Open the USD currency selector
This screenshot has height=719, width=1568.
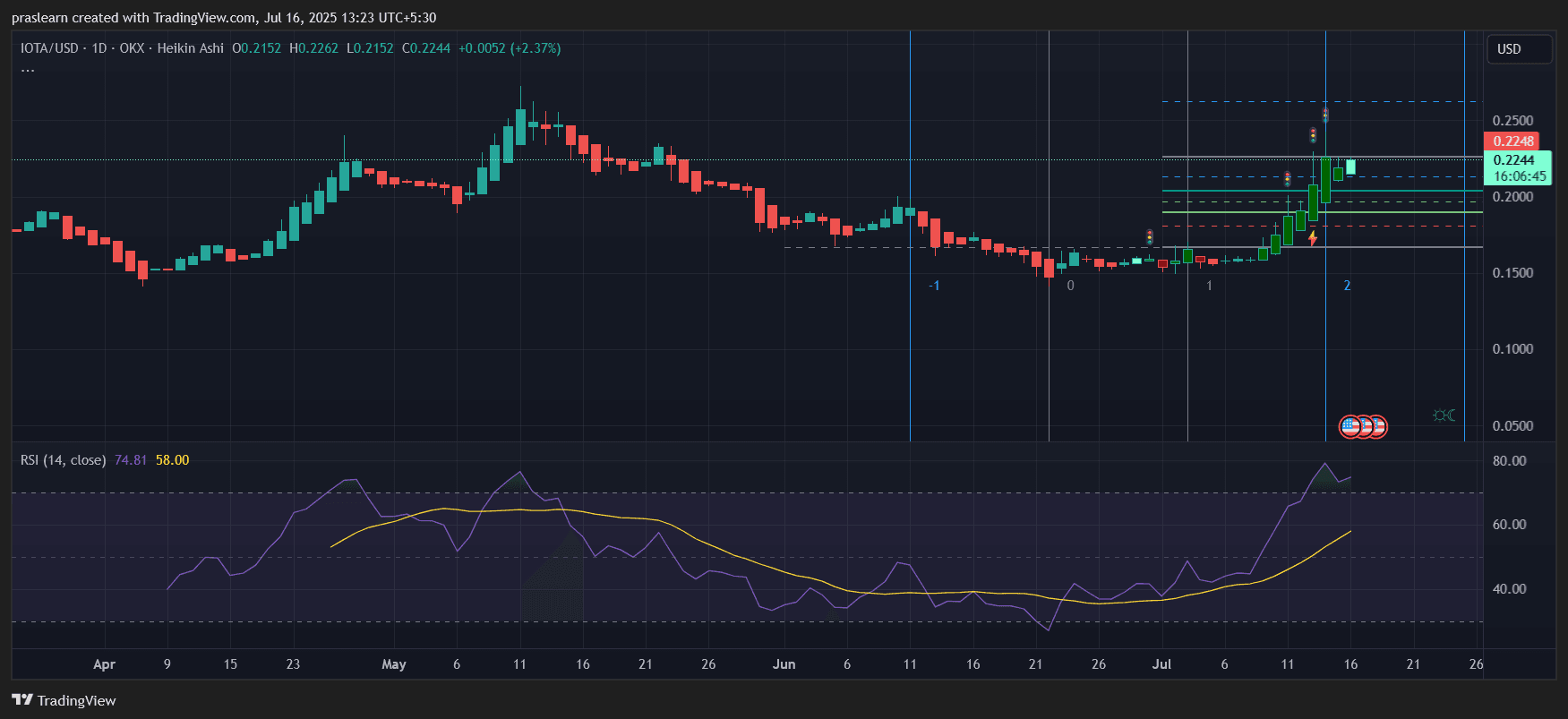tap(1519, 49)
